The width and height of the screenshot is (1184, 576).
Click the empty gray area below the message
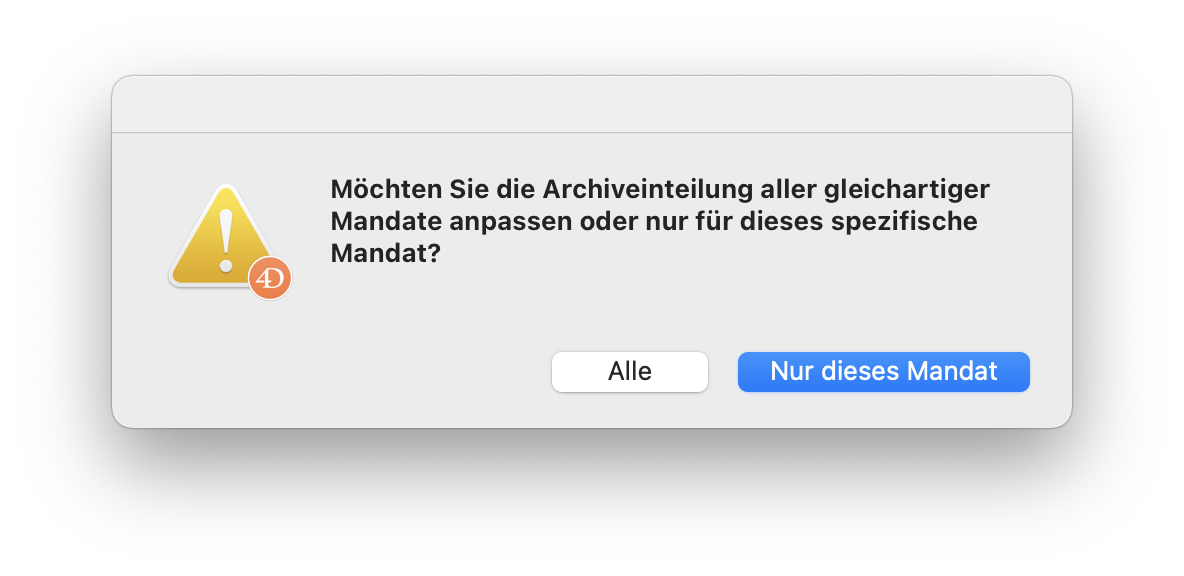point(592,310)
